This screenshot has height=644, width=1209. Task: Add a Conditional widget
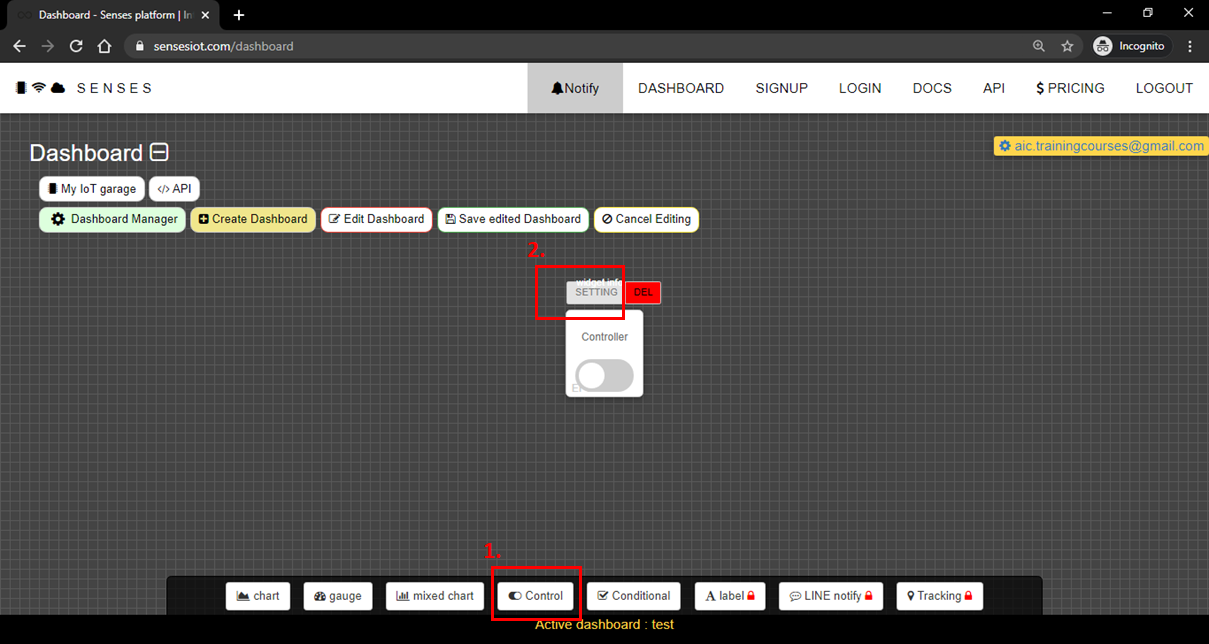click(633, 596)
